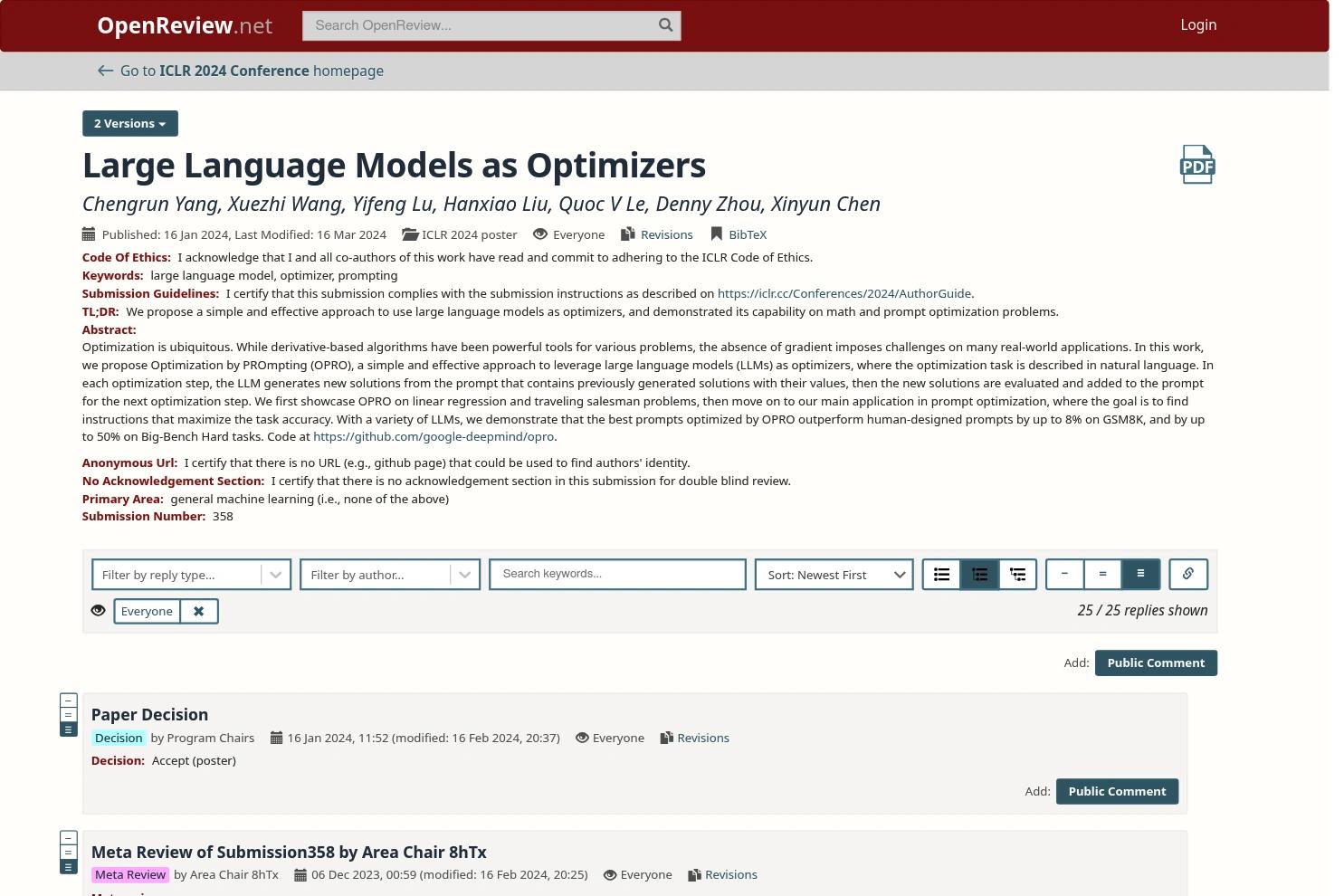Copy filter link with chain icon

tap(1188, 574)
